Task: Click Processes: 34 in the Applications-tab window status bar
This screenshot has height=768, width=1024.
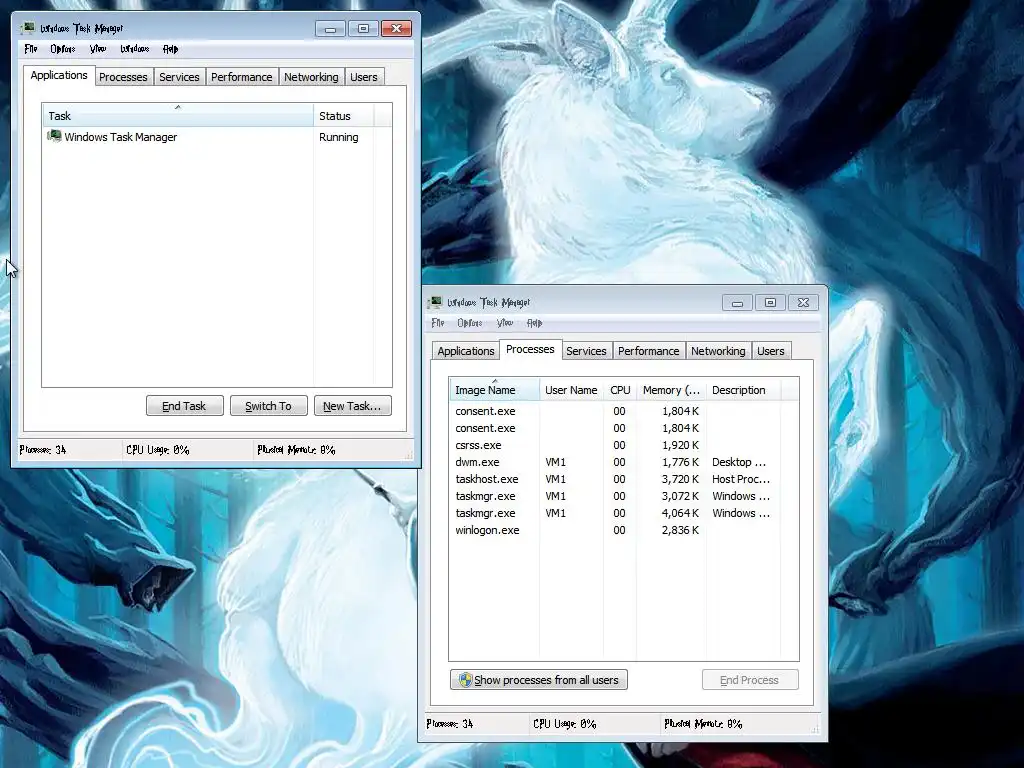Action: (x=42, y=450)
